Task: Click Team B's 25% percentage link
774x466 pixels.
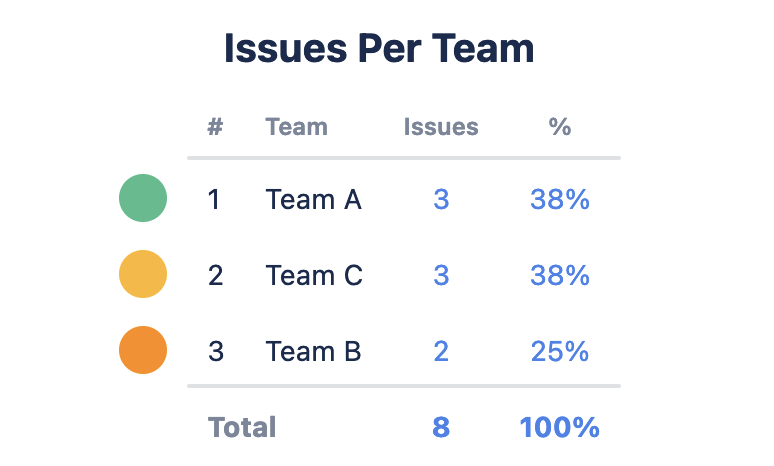Action: 560,352
